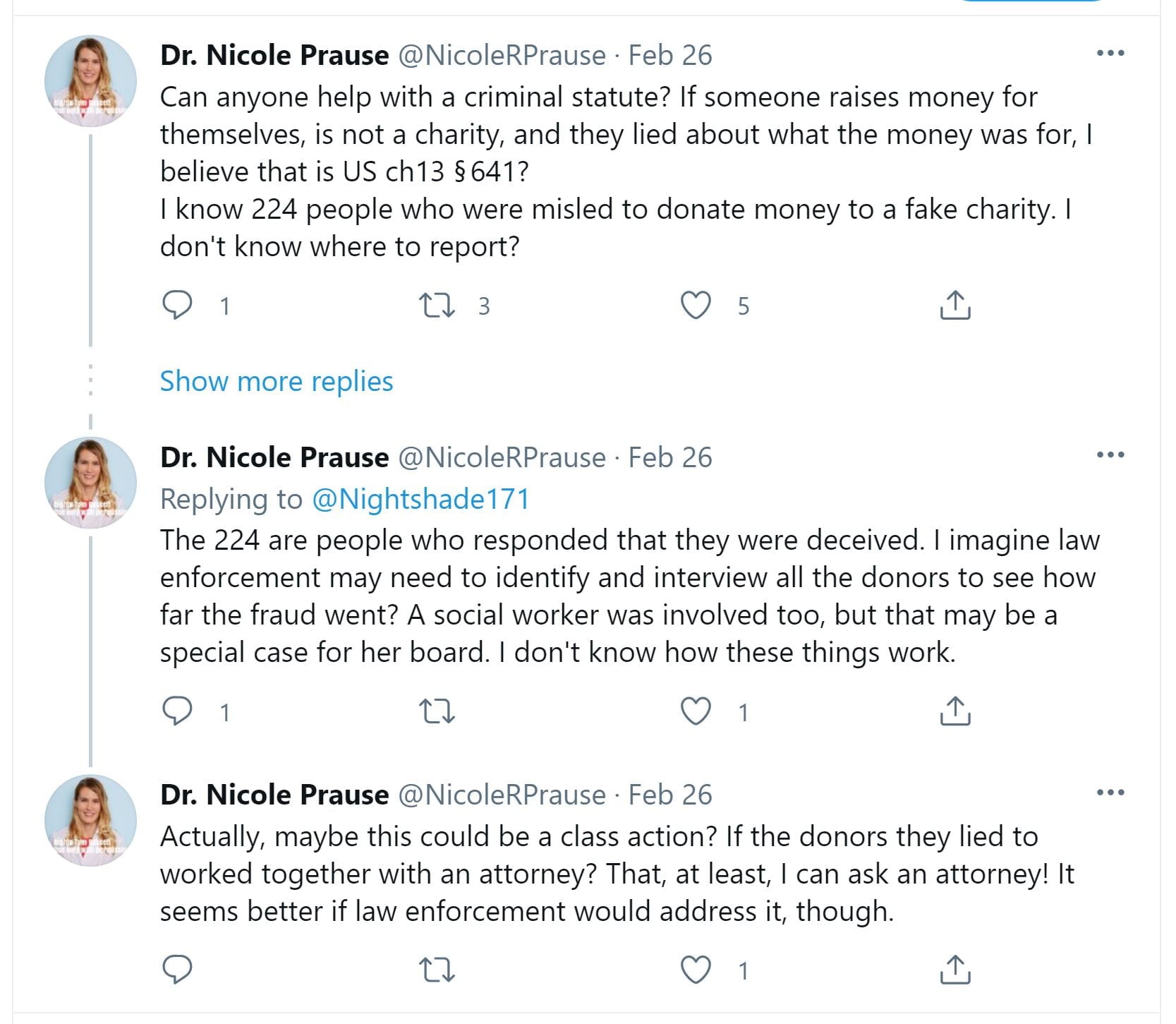Like the tweet about 224 misled donors
The image size is (1176, 1024).
tap(696, 305)
